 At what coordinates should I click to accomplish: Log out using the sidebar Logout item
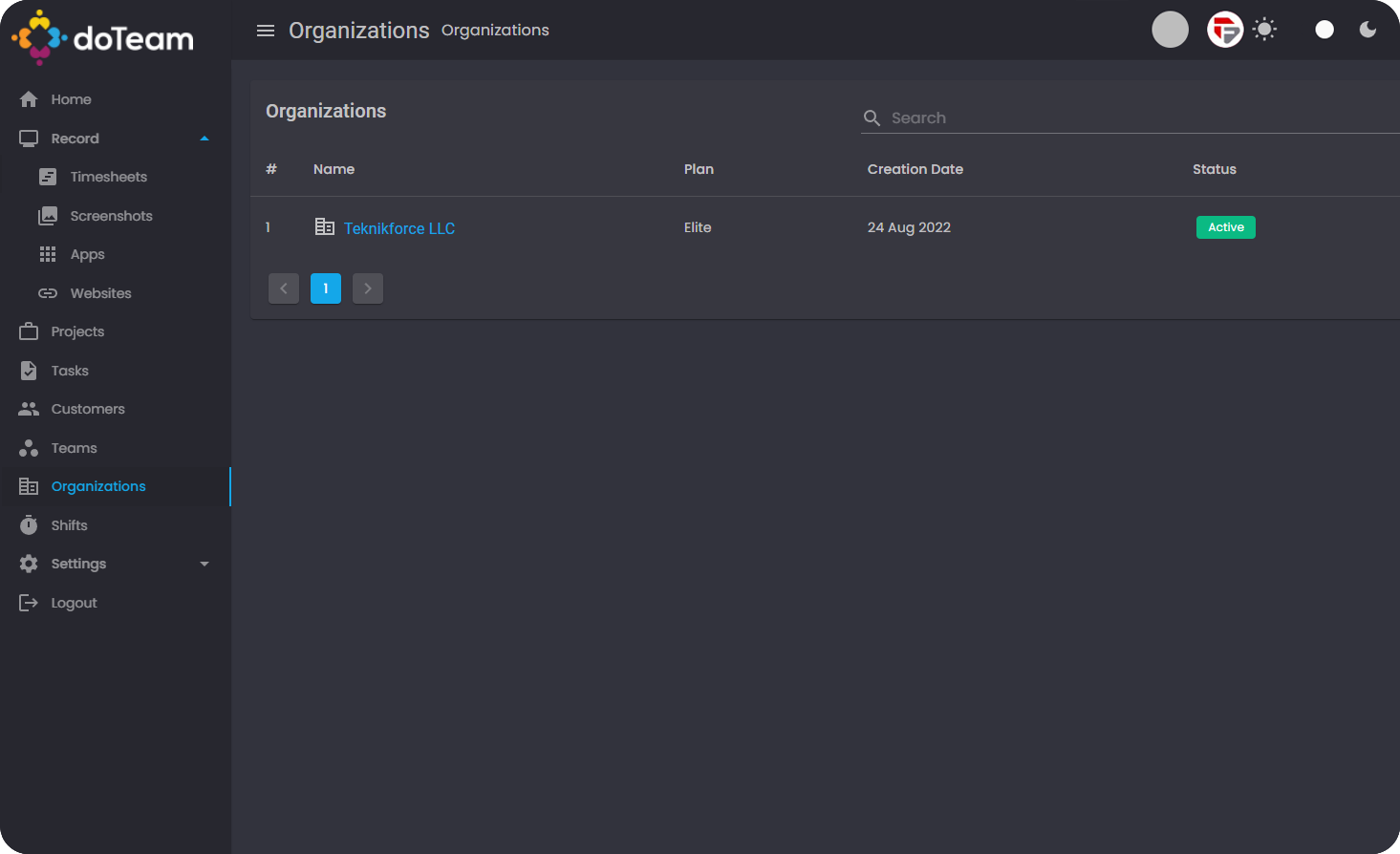click(74, 603)
